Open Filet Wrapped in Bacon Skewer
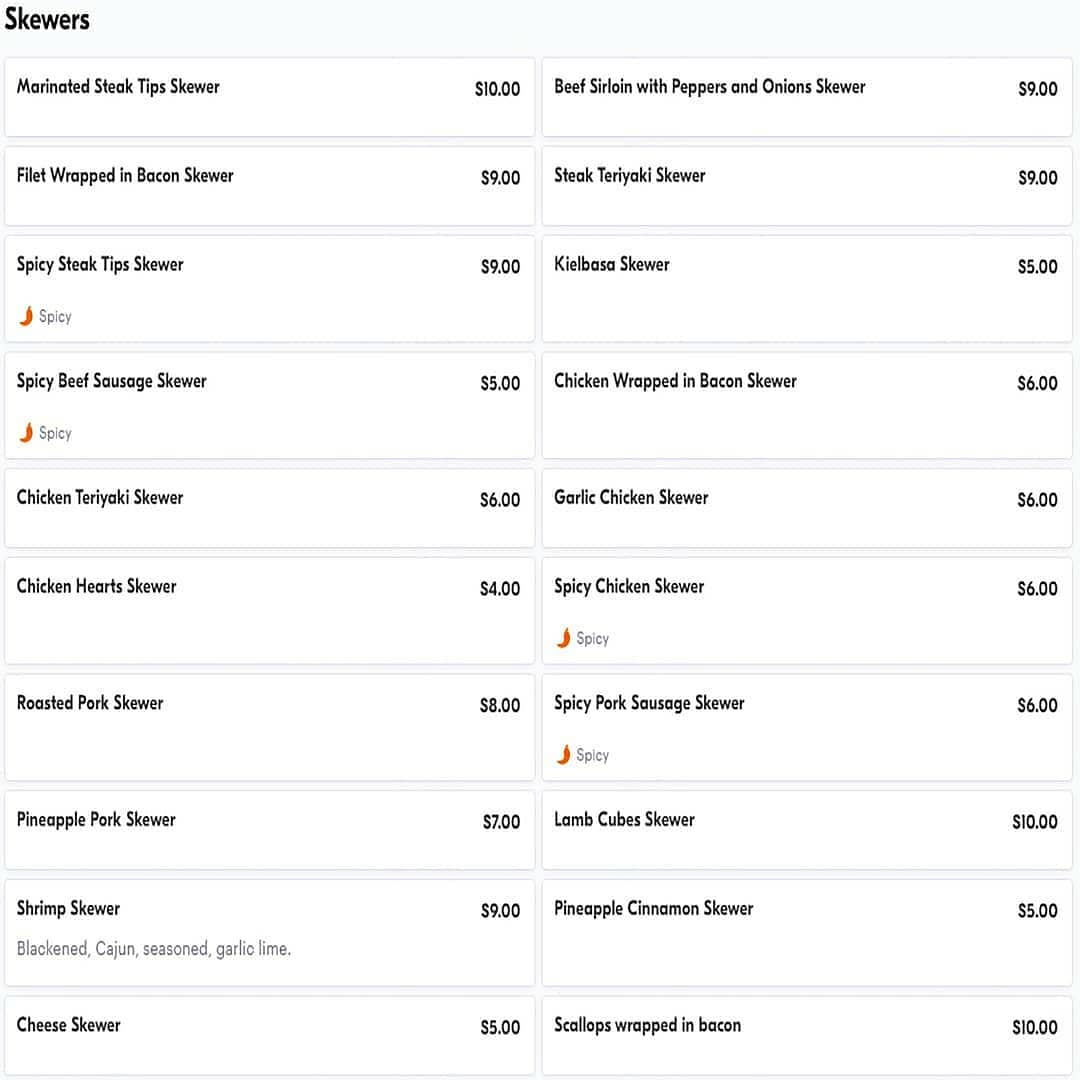This screenshot has width=1080, height=1080. pos(269,186)
